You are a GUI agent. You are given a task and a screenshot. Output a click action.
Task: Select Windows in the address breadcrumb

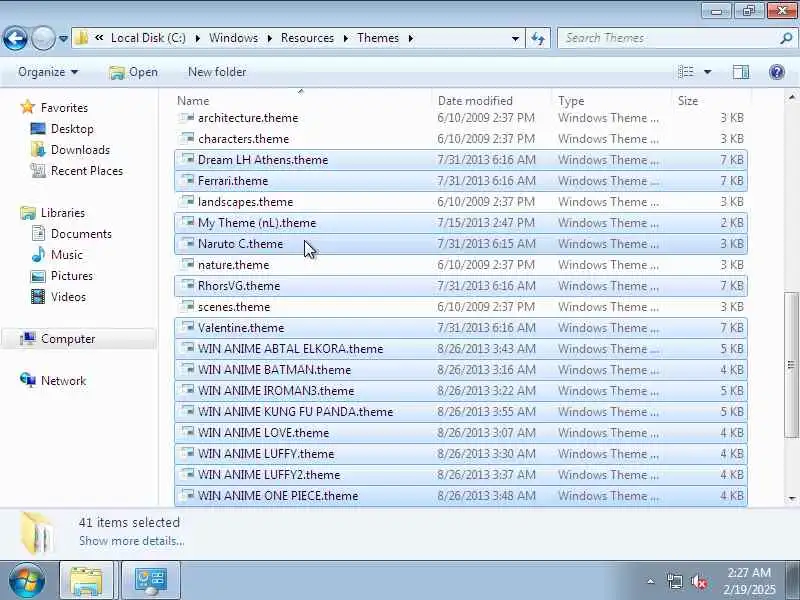point(233,38)
